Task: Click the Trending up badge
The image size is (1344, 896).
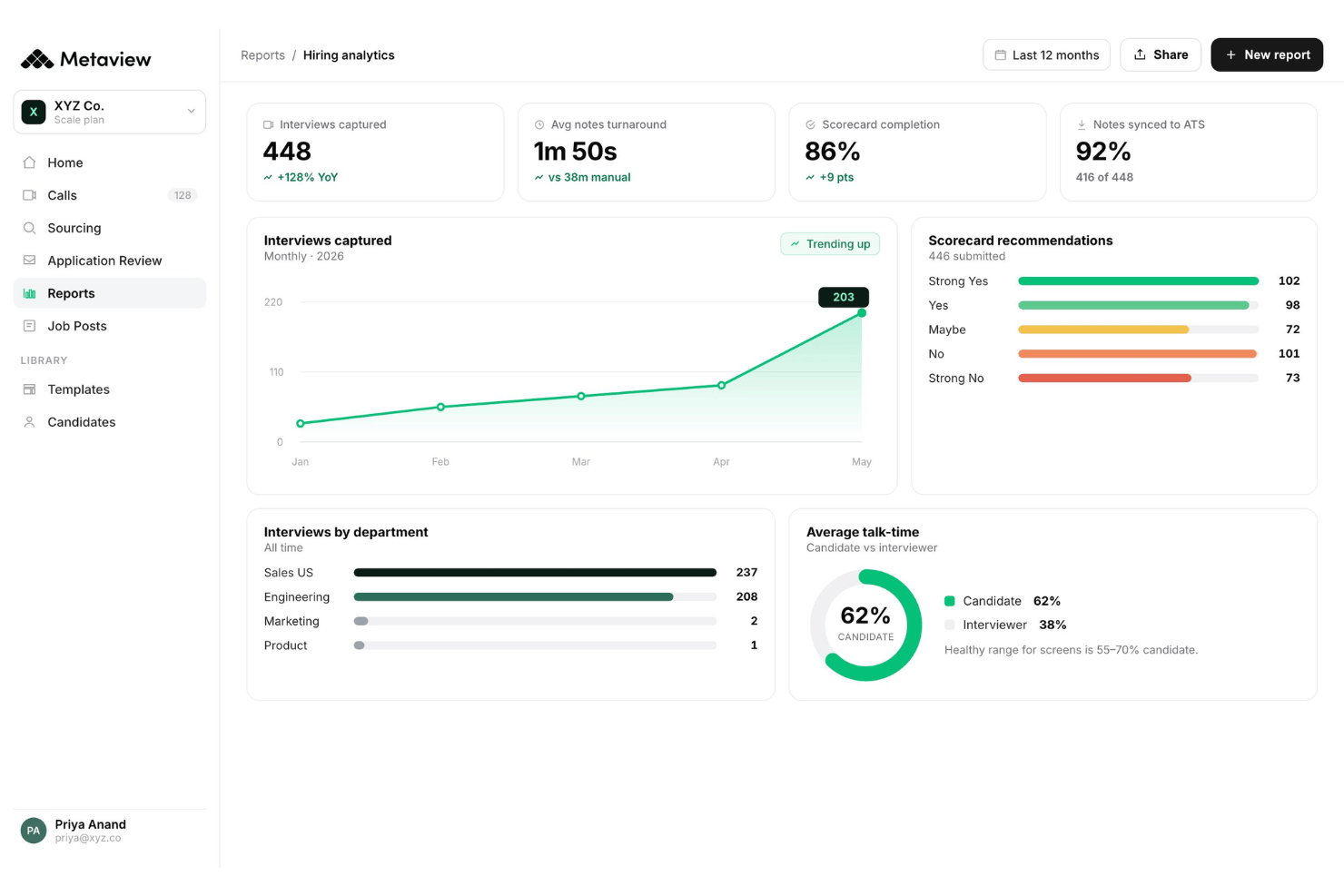Action: pos(830,244)
